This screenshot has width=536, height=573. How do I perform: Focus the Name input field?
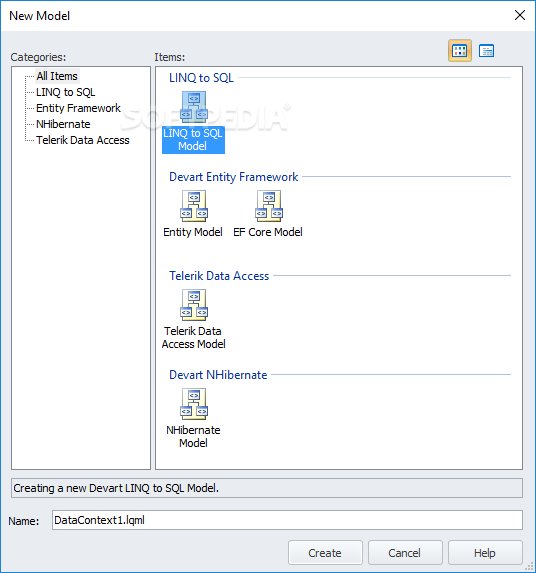(287, 520)
